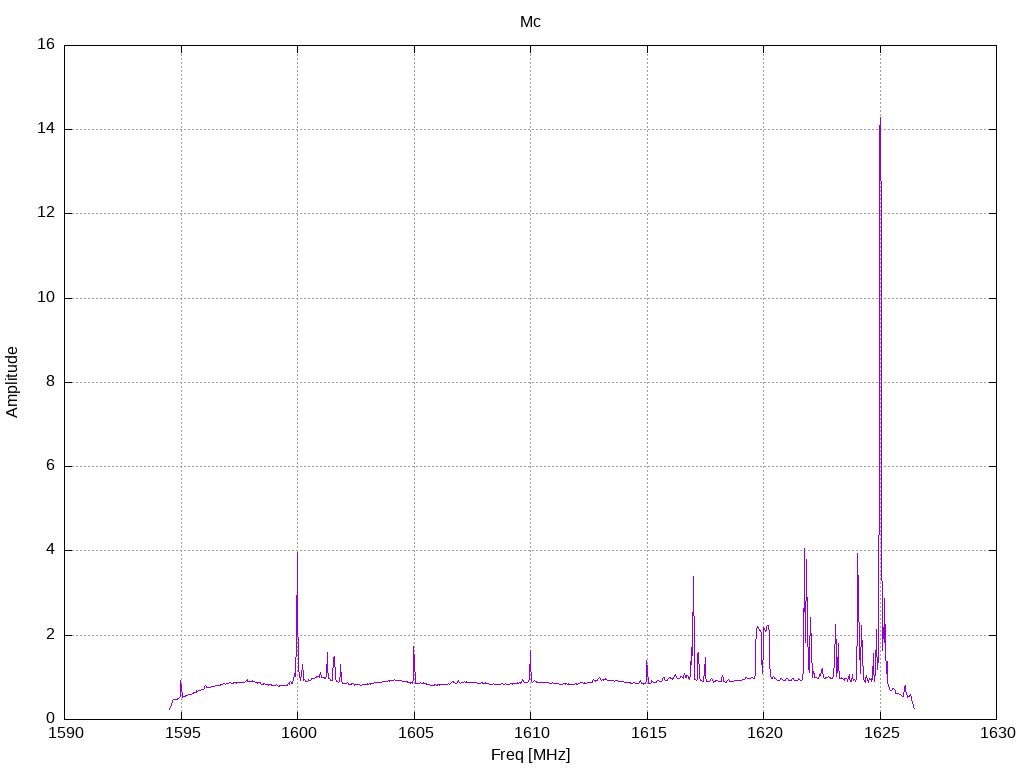Viewport: 1024px width, 768px height.
Task: Click the y-axis tick label 2
Action: click(50, 635)
